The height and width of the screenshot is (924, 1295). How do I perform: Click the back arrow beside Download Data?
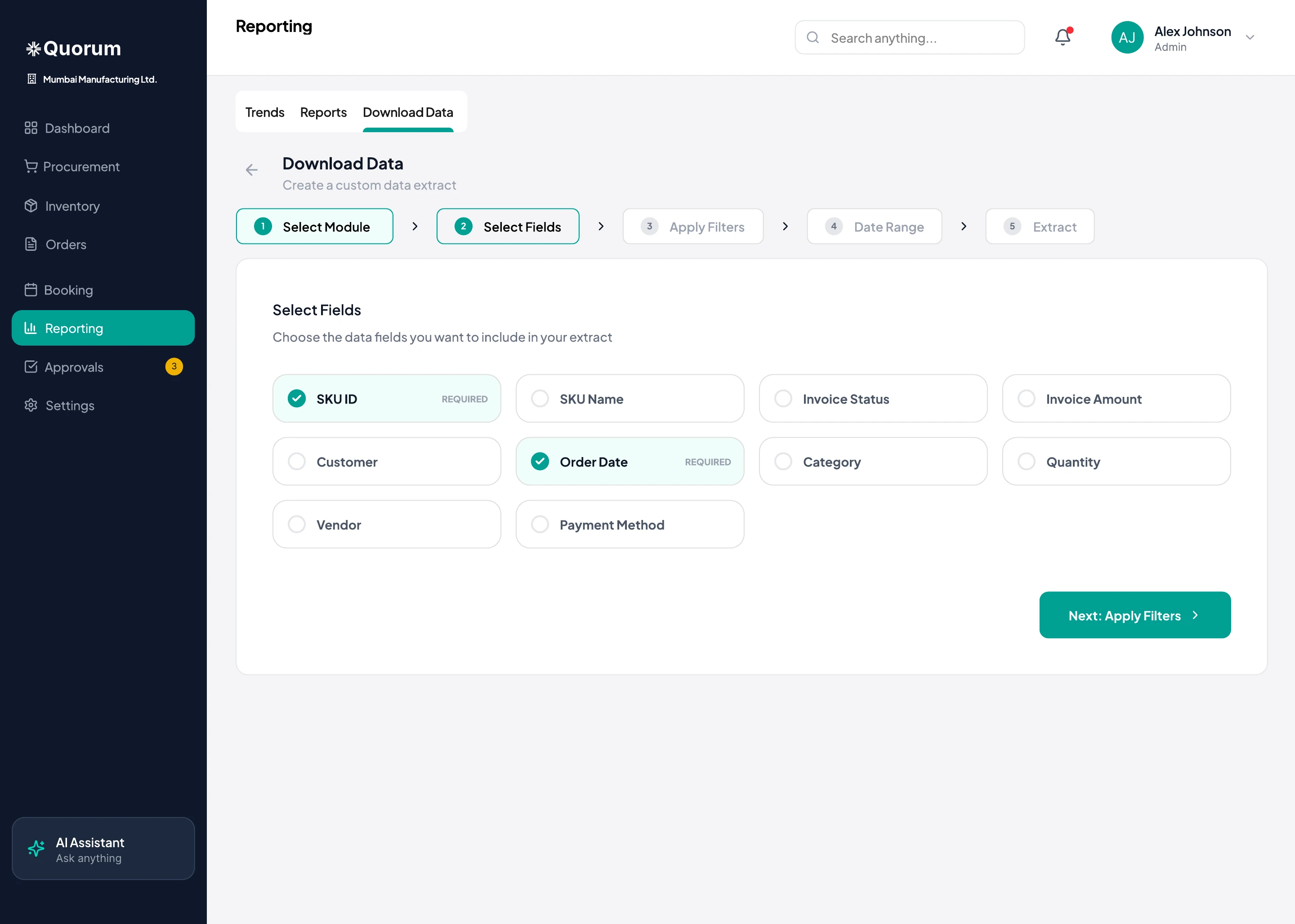tap(252, 169)
